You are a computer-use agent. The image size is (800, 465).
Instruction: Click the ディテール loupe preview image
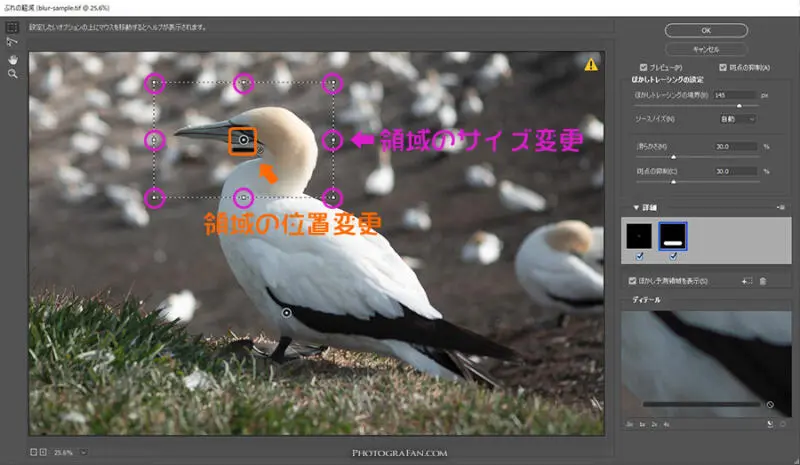coord(706,363)
